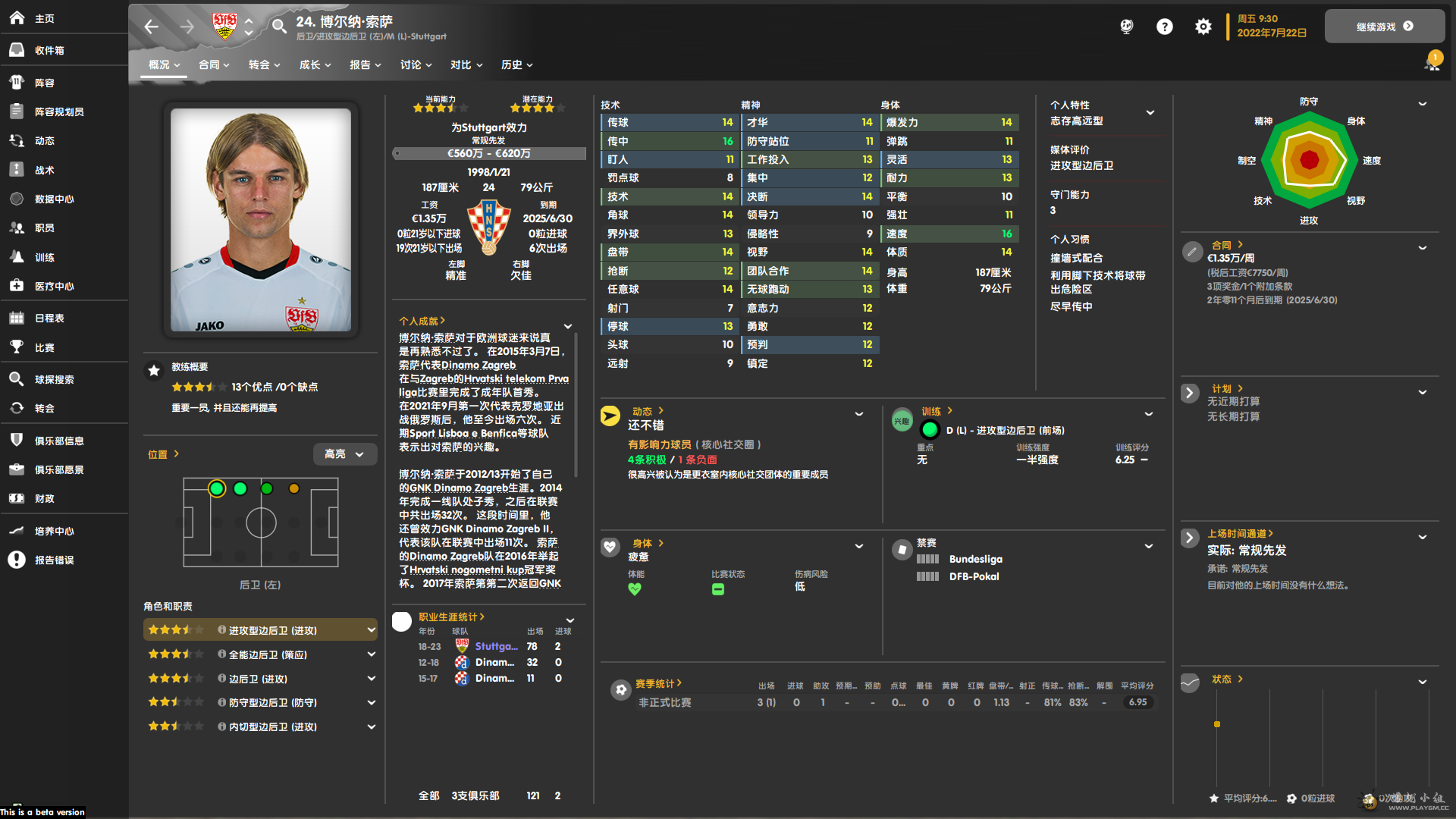Open the 上场时间通道 playing time link

coord(1241,534)
